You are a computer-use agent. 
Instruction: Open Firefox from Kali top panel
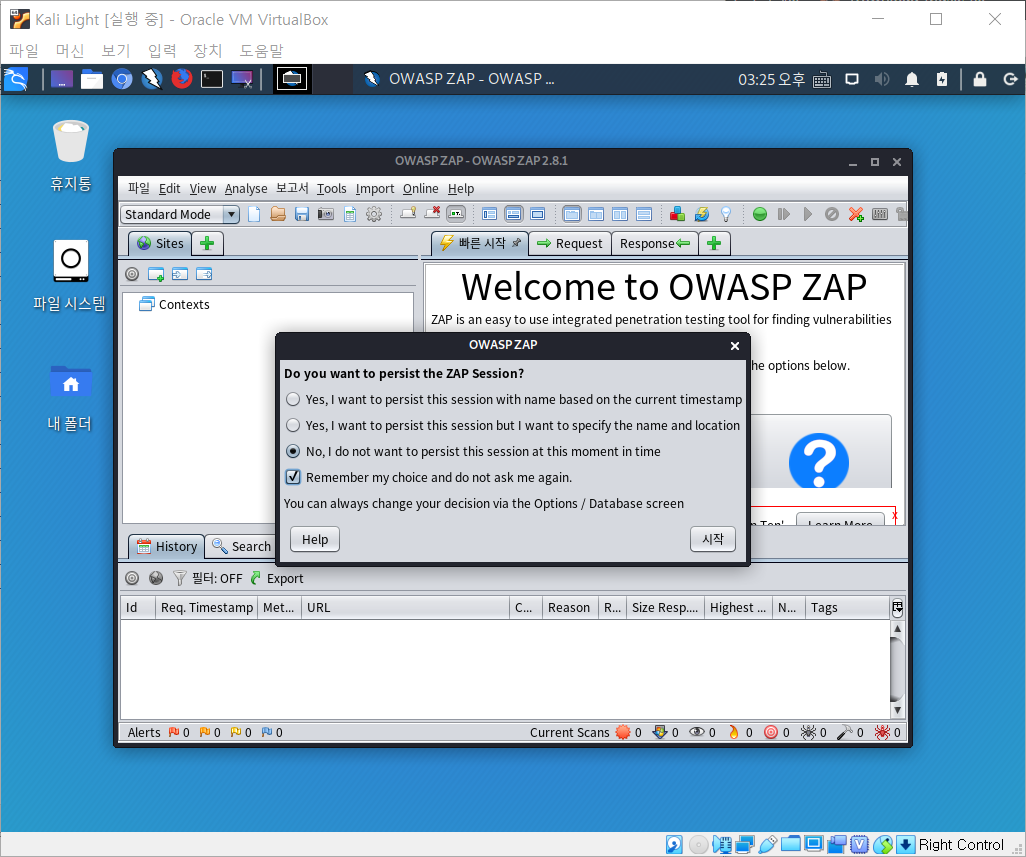point(182,79)
